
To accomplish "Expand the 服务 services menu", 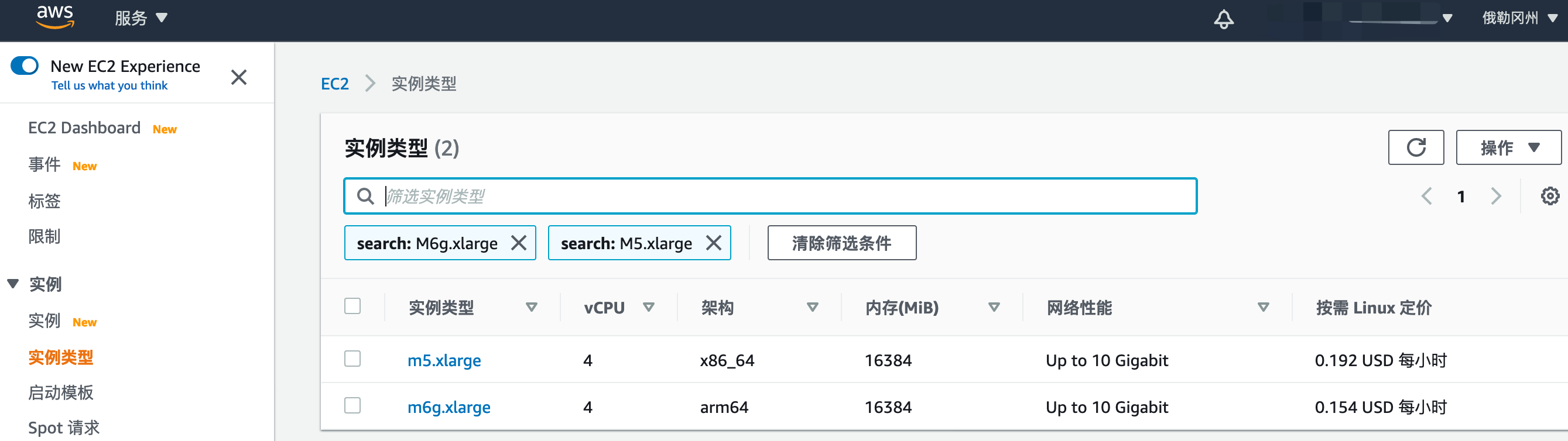I will point(141,18).
